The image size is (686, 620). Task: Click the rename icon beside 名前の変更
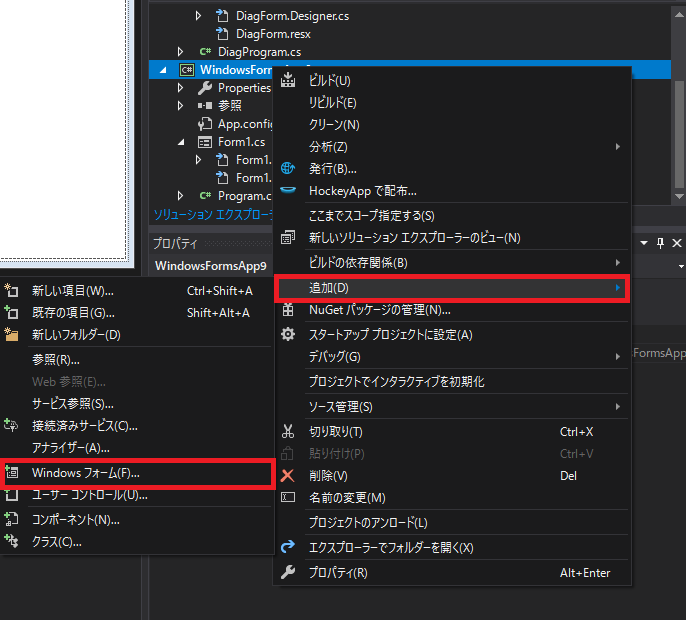point(288,497)
